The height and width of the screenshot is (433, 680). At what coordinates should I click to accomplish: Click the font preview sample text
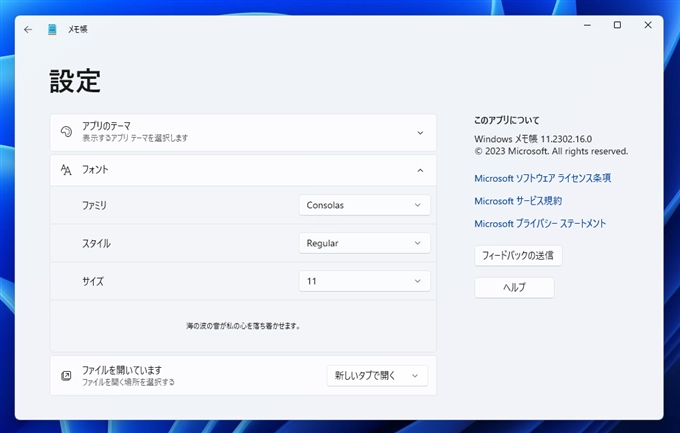[243, 326]
